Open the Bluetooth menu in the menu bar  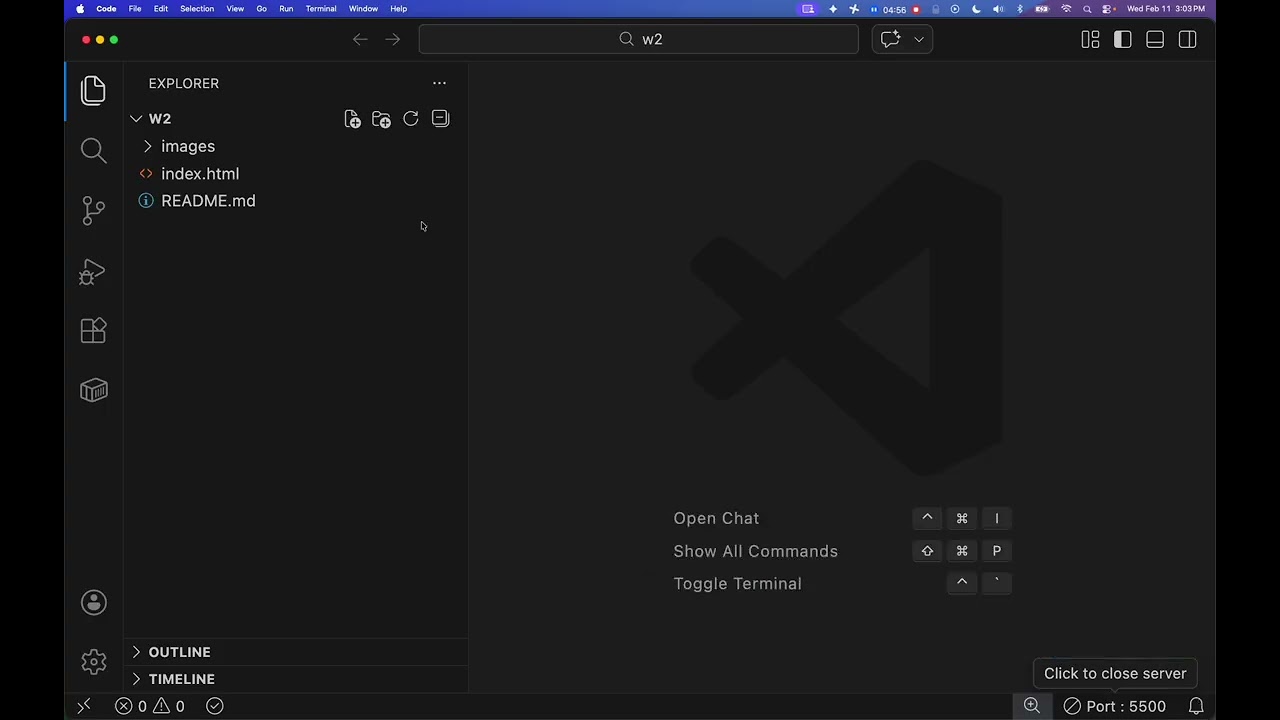click(x=1020, y=9)
